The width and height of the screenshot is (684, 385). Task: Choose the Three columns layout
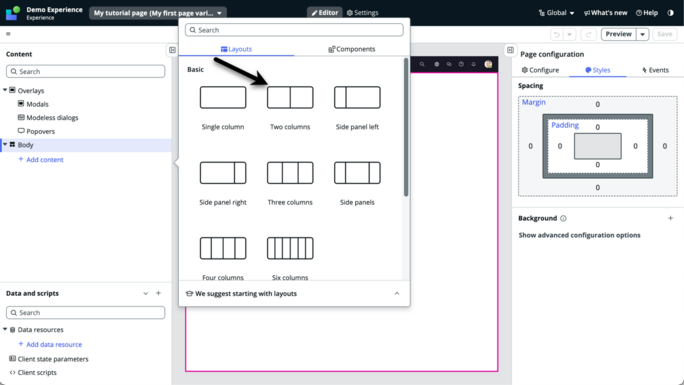point(290,173)
